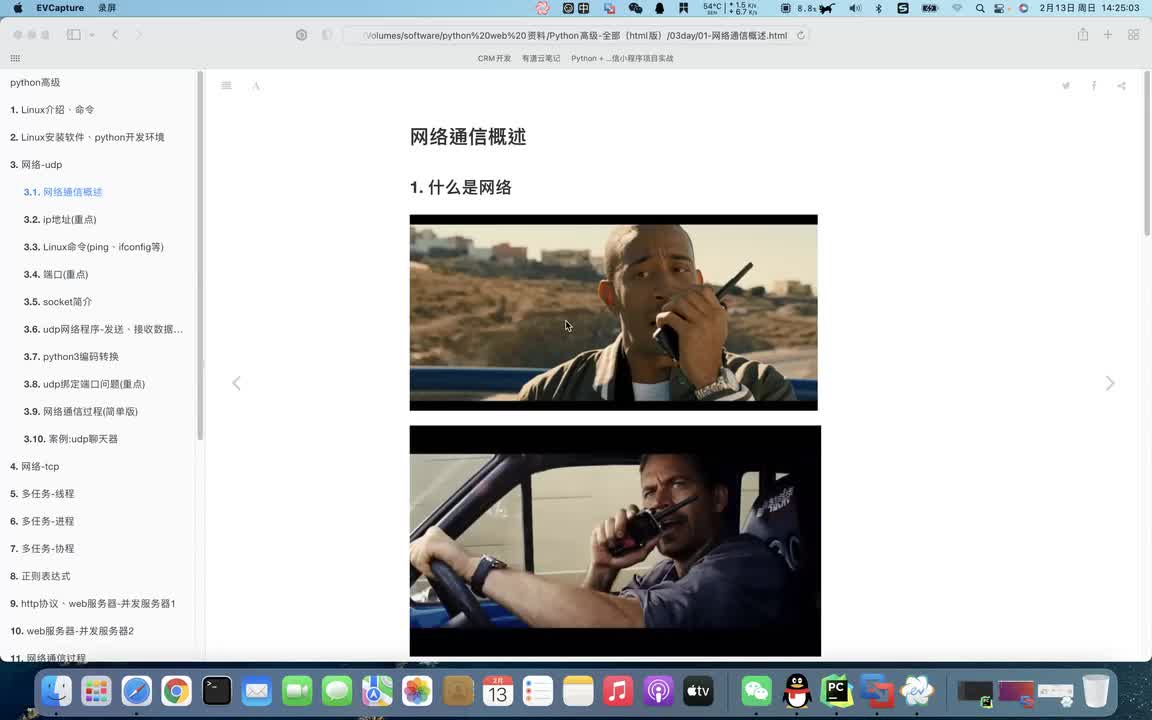Open section 3.7. python3编码转换
Viewport: 1152px width, 720px height.
[x=71, y=356]
